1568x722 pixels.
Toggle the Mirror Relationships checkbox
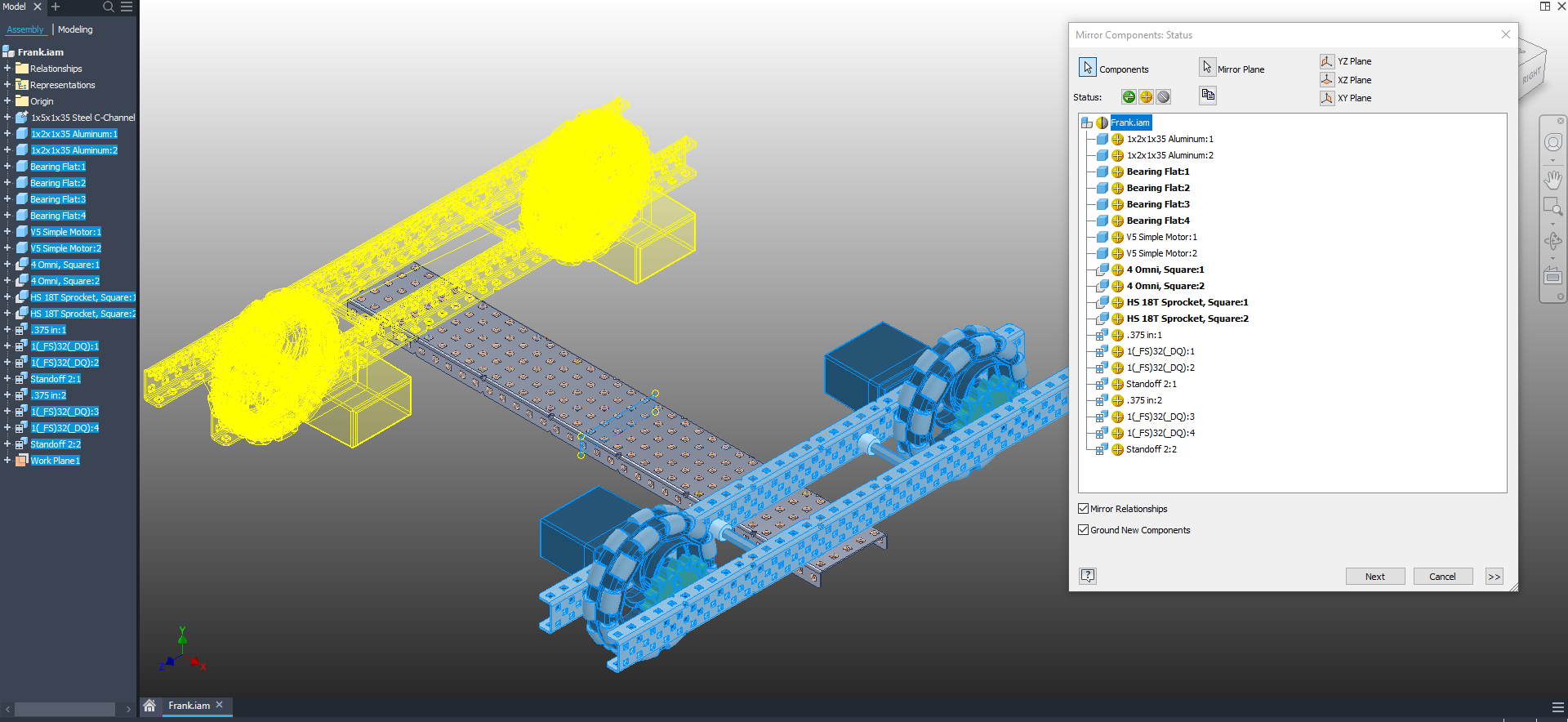(x=1084, y=508)
